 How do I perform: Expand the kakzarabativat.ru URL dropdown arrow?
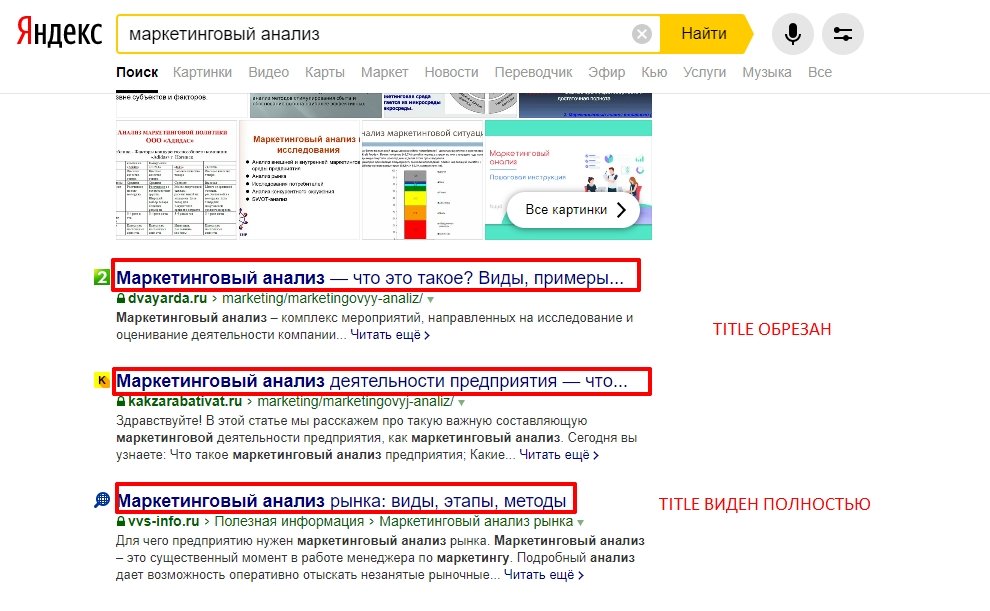[x=460, y=402]
